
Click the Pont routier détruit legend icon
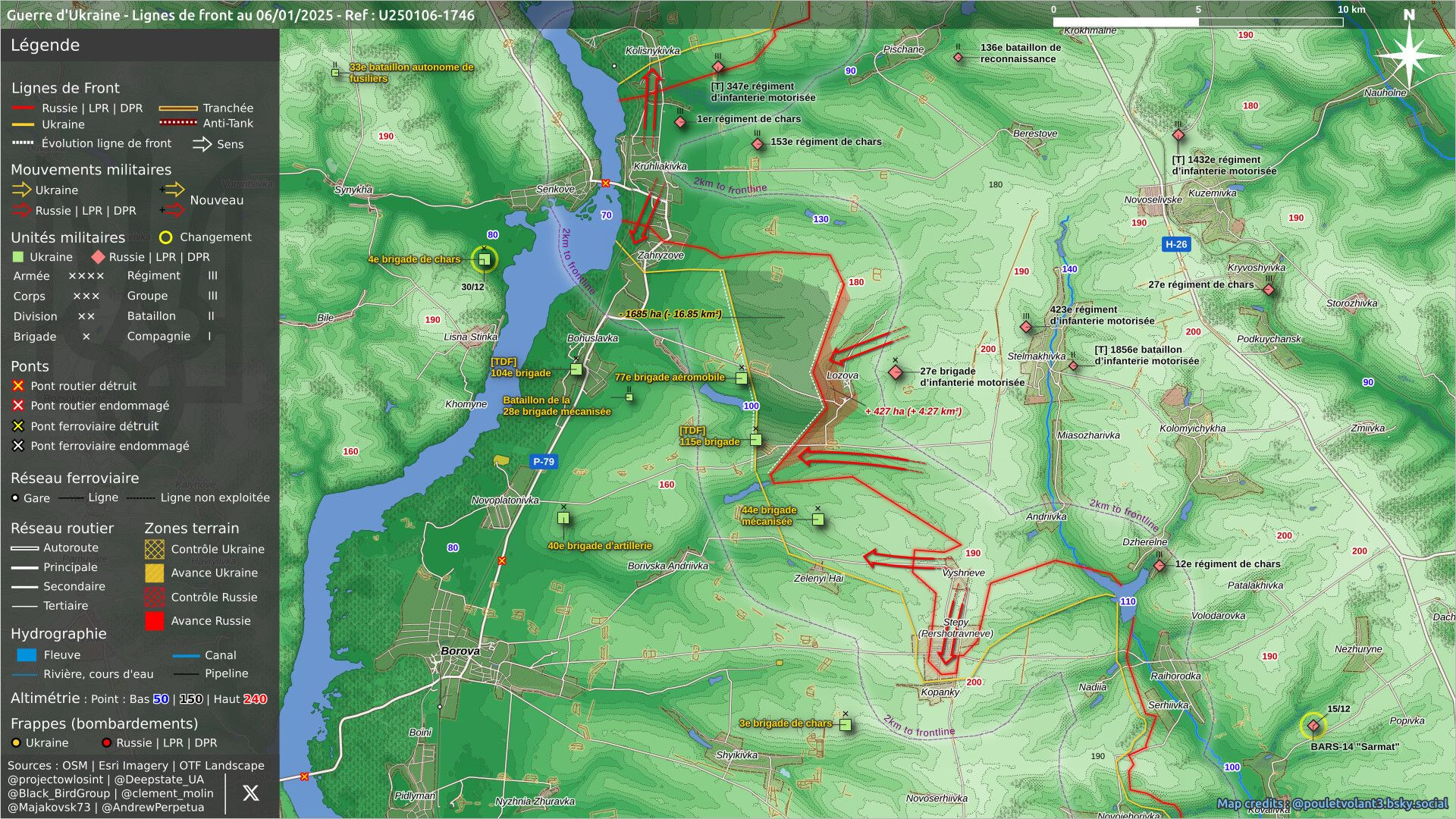click(x=18, y=386)
